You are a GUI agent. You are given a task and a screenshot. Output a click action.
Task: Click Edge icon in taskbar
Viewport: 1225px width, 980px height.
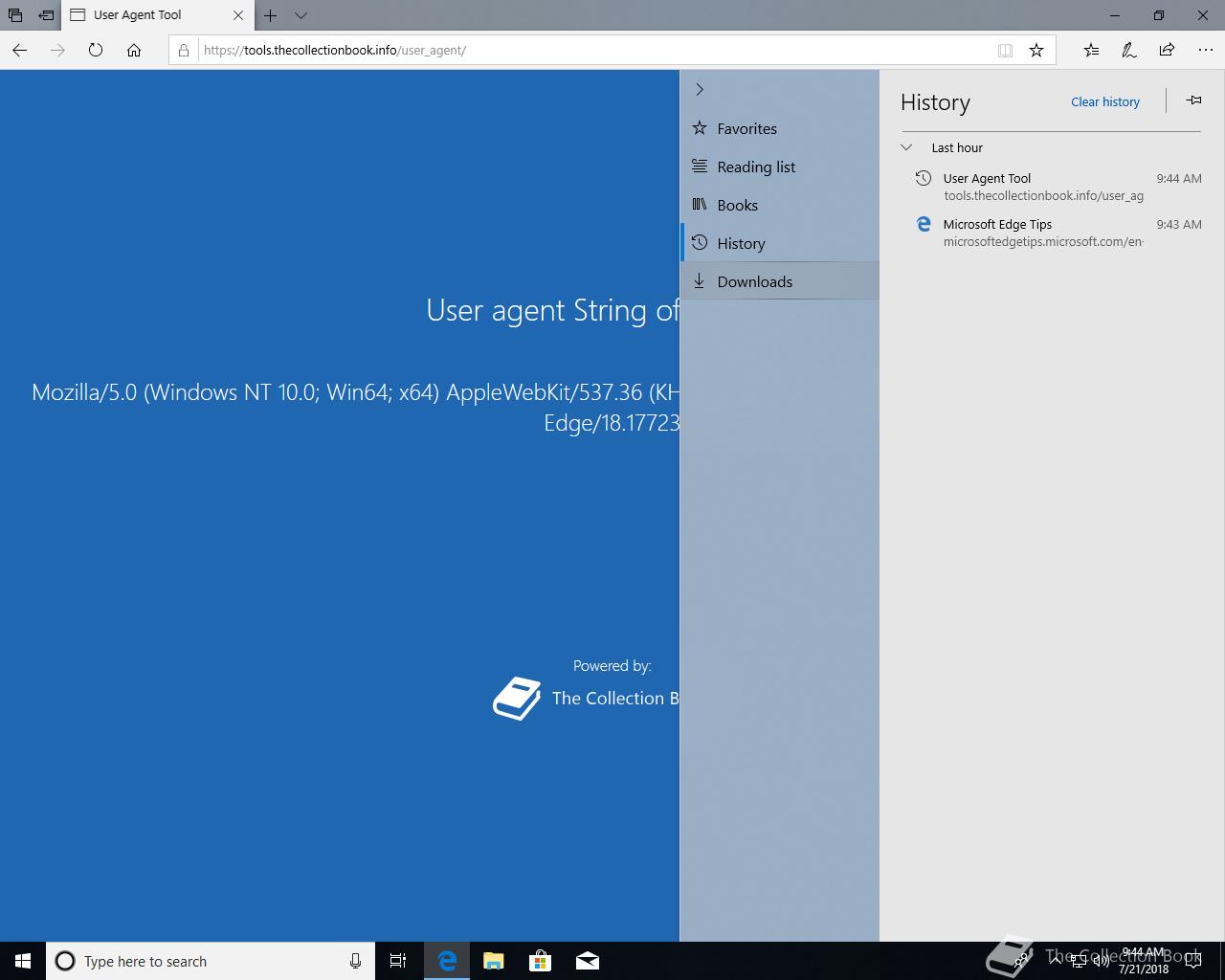tap(447, 961)
